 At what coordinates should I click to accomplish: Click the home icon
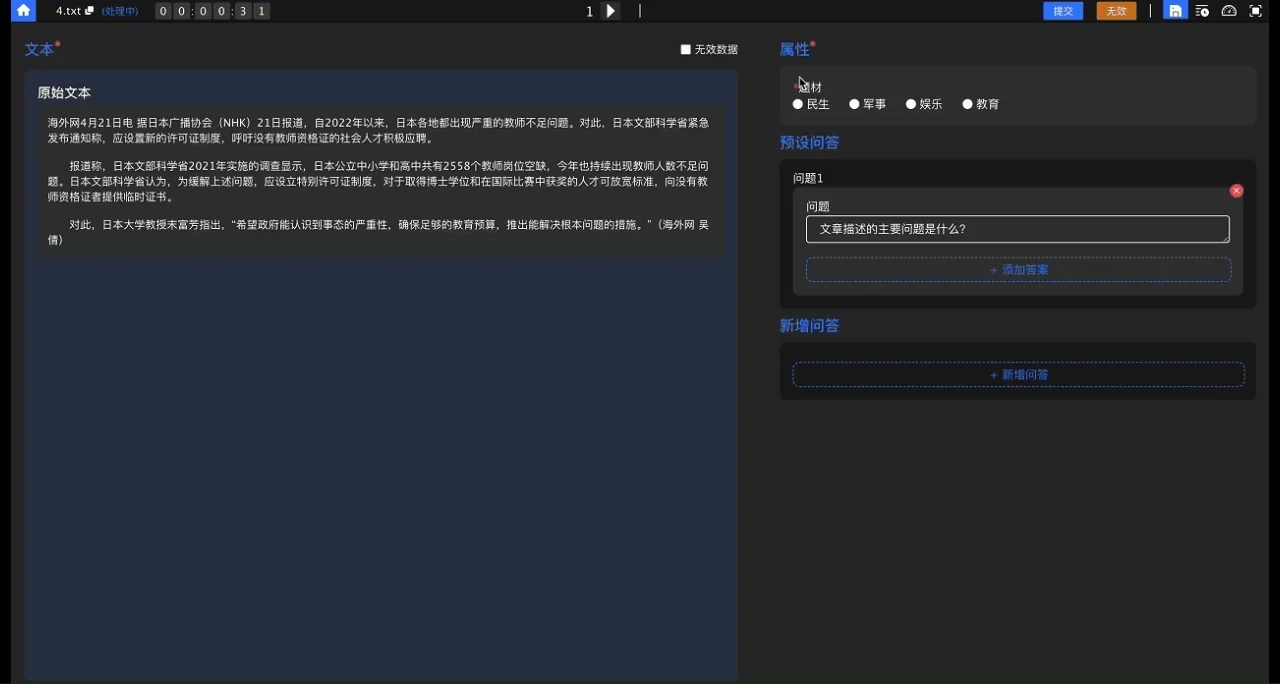23,11
